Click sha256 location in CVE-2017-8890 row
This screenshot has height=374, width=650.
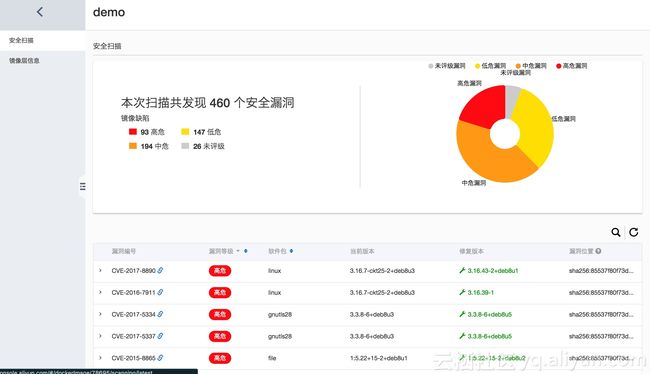[601, 271]
